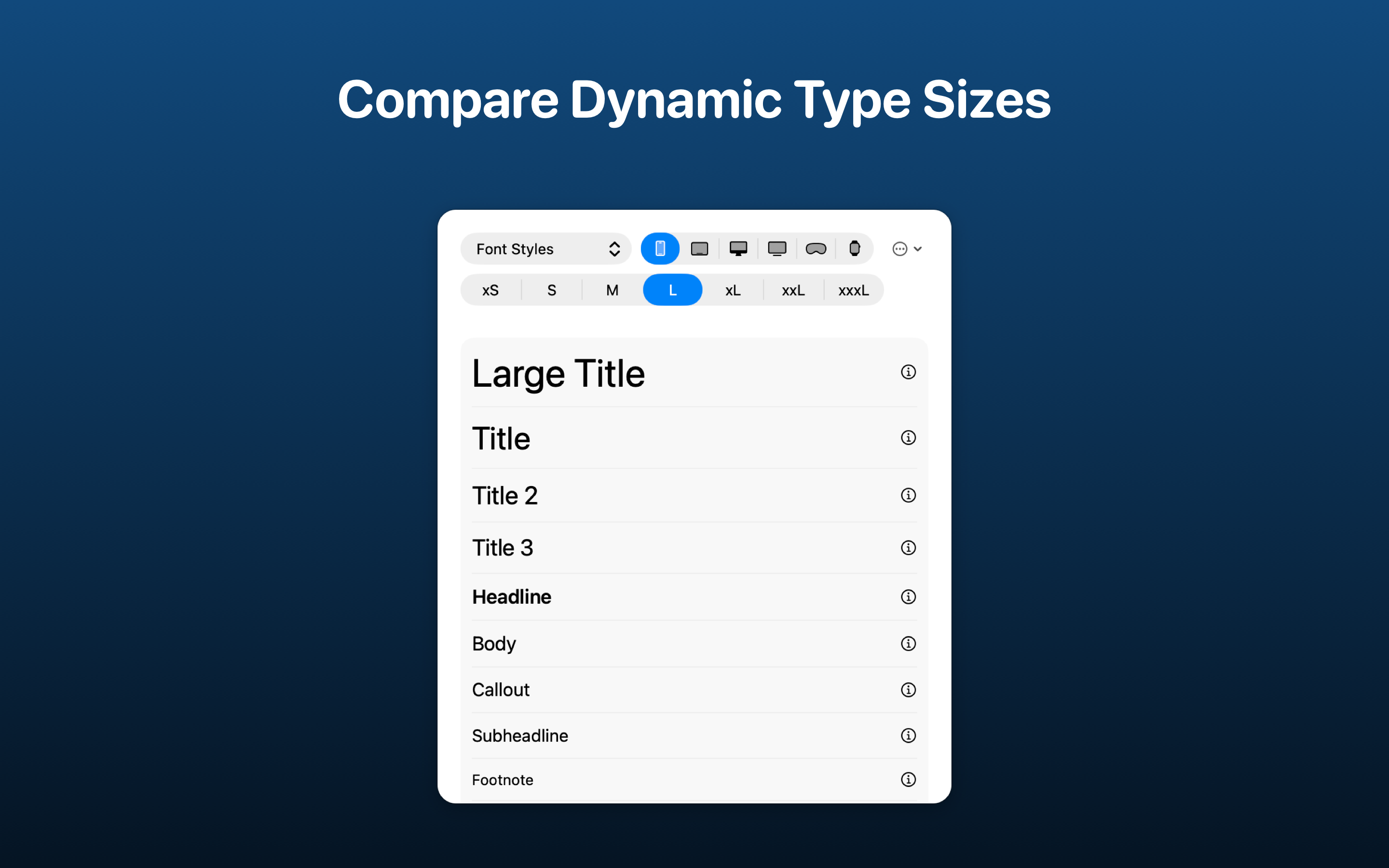Show info for Subheadline style
The height and width of the screenshot is (868, 1389).
click(x=908, y=735)
